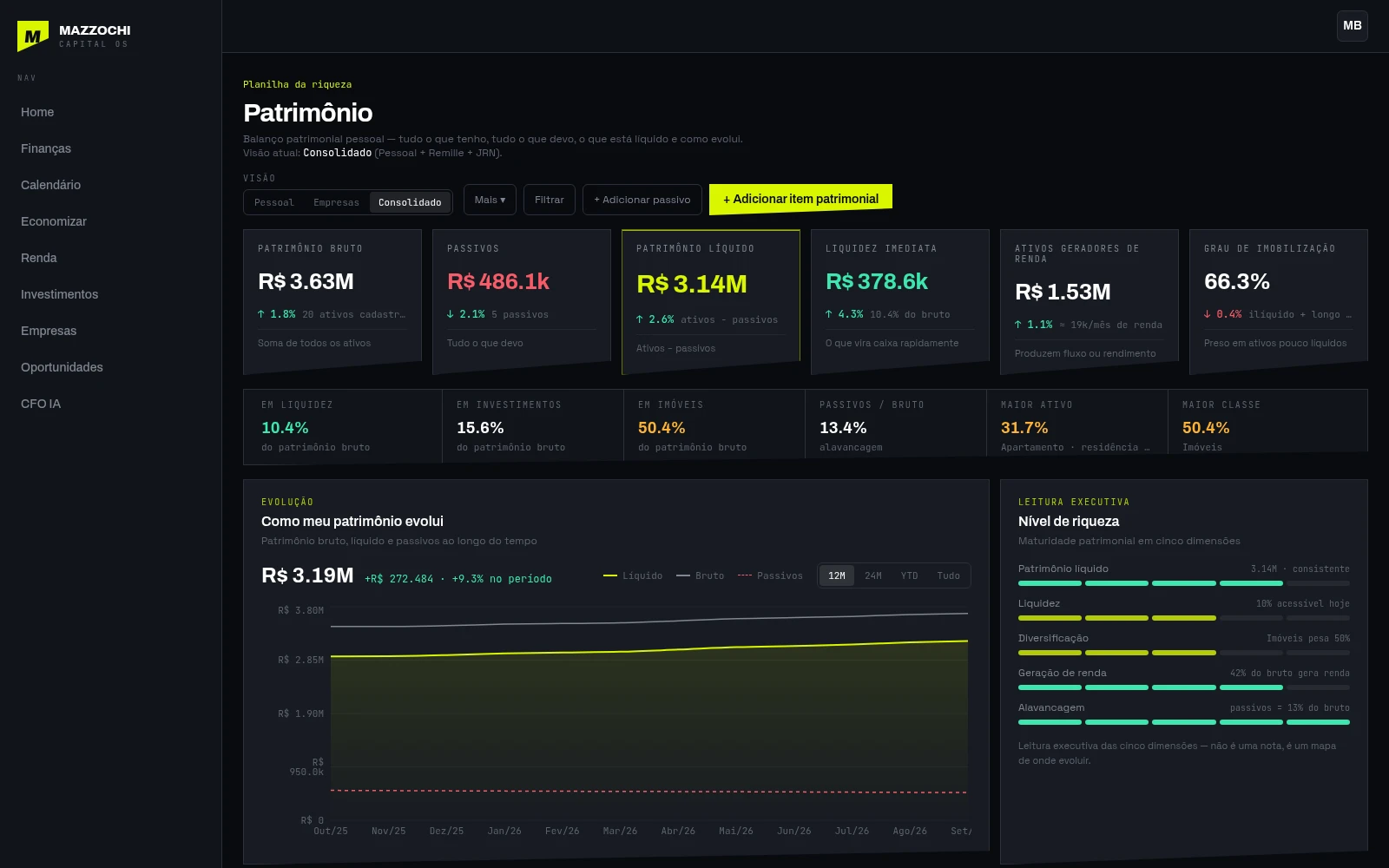Click the Filtrar button
The height and width of the screenshot is (868, 1389).
[x=550, y=200]
